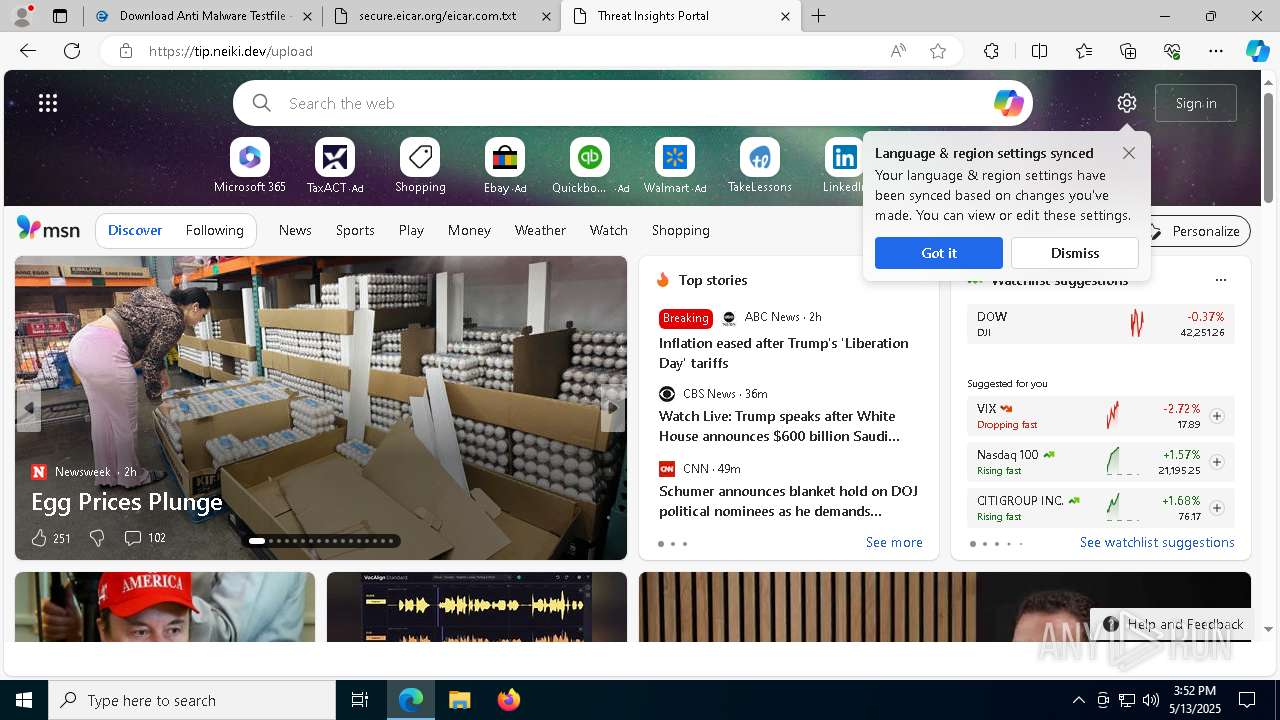Open the MSN app launcher grid

(x=48, y=103)
